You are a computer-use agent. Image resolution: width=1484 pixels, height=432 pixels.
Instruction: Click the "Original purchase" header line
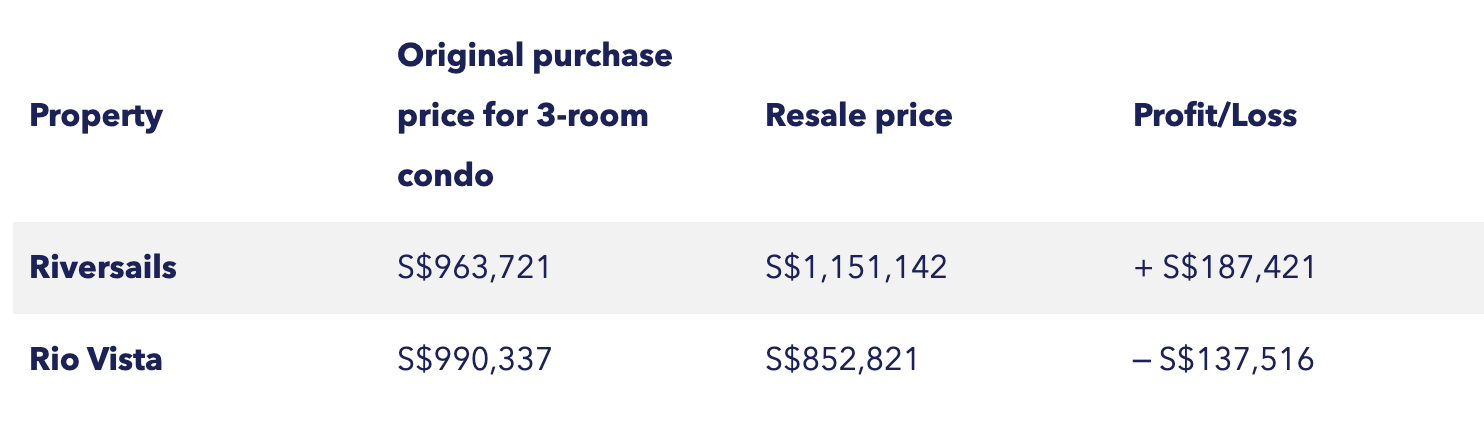(534, 56)
